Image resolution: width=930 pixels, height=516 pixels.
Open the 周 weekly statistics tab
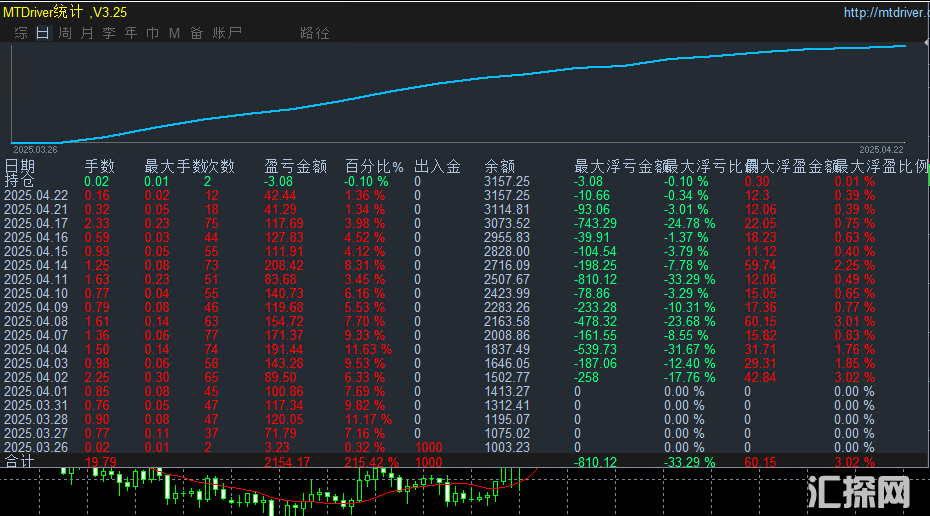pos(65,33)
